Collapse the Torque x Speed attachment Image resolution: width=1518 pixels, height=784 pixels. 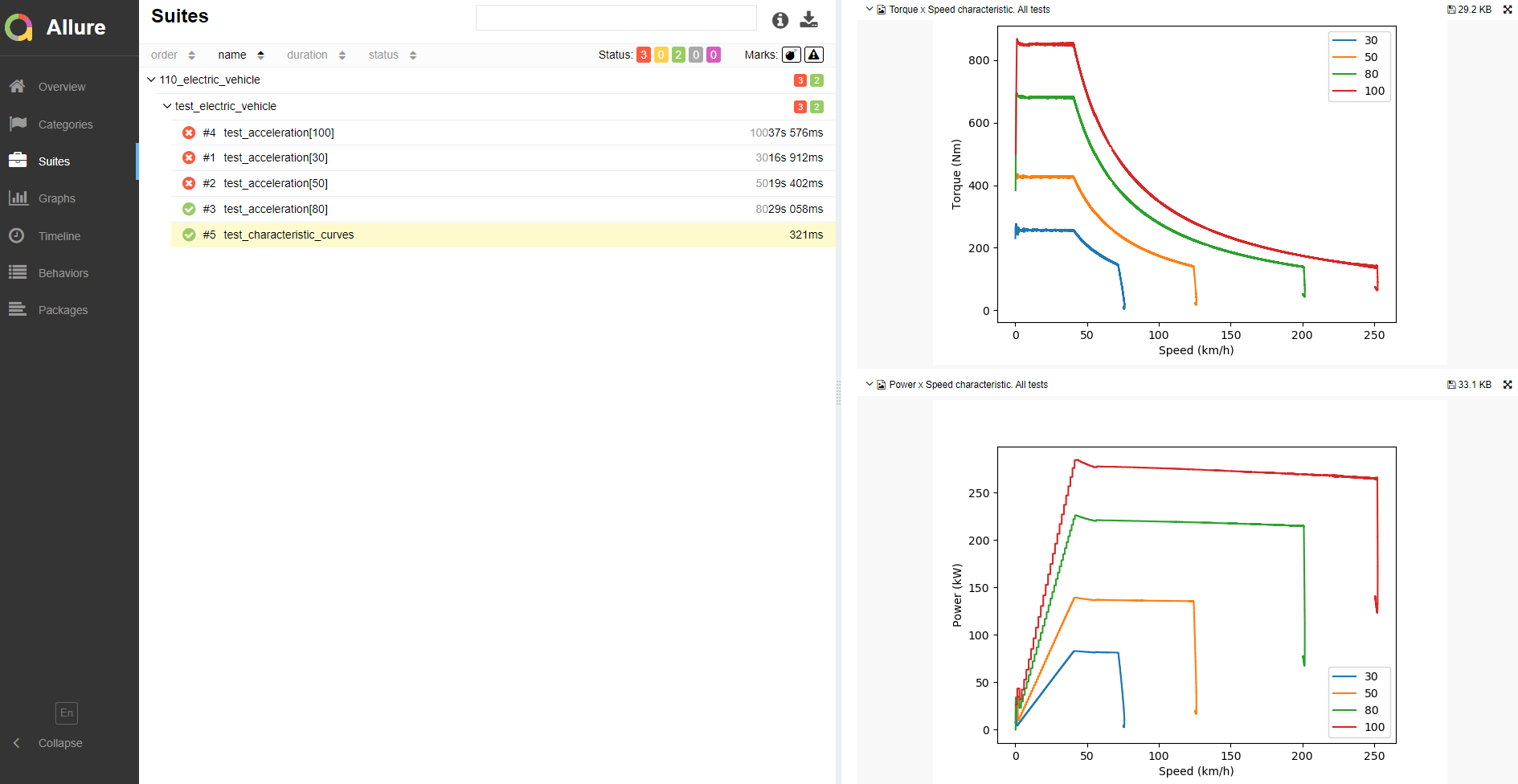click(869, 10)
